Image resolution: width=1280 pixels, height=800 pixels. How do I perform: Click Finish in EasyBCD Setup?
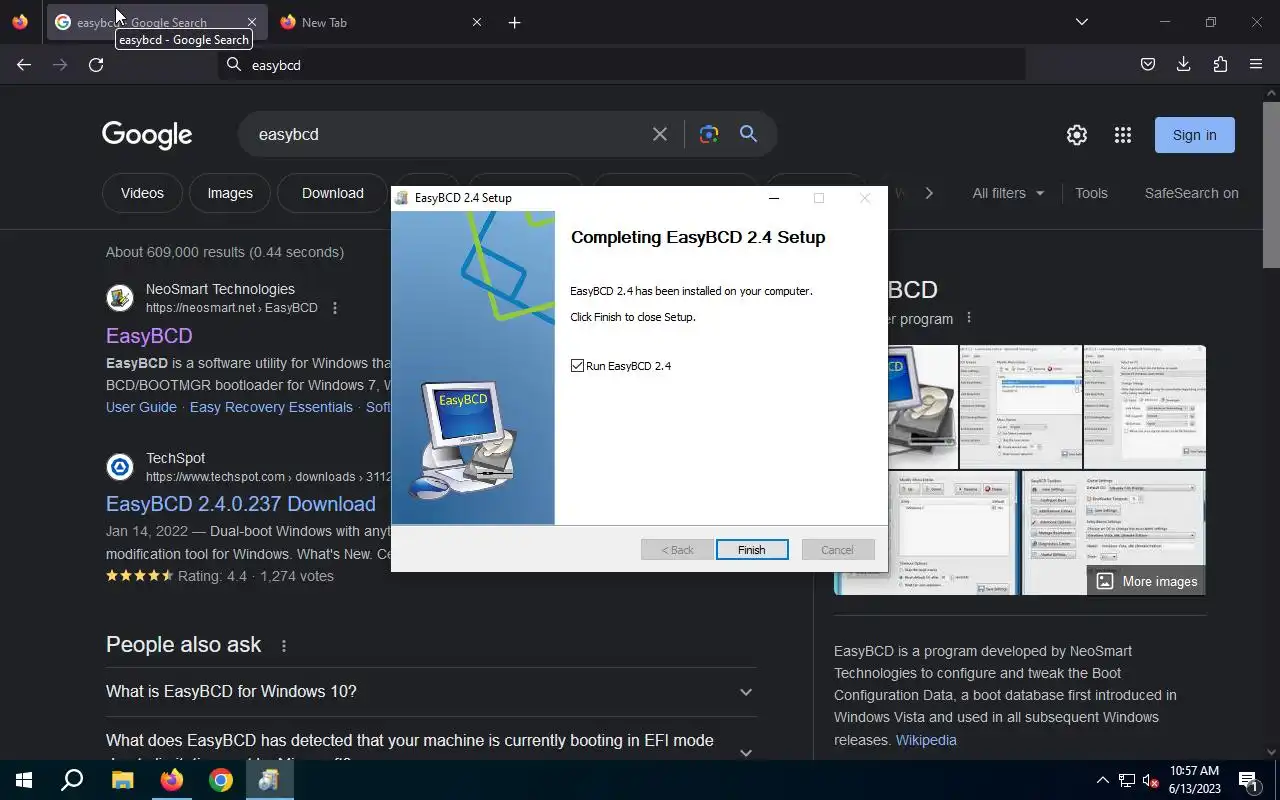click(752, 550)
